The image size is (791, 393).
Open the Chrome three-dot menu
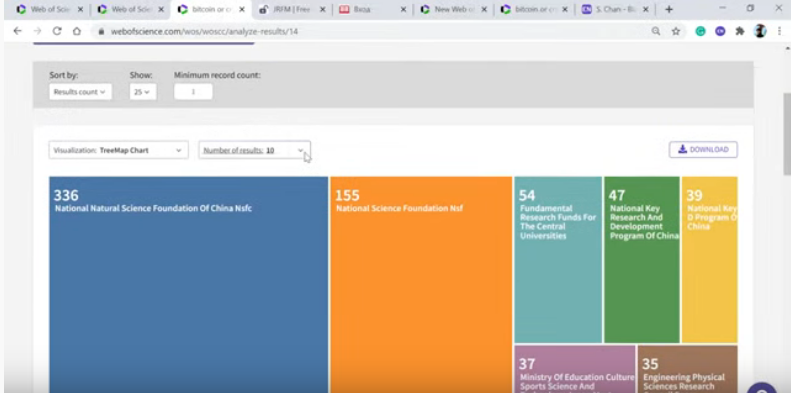[x=779, y=31]
